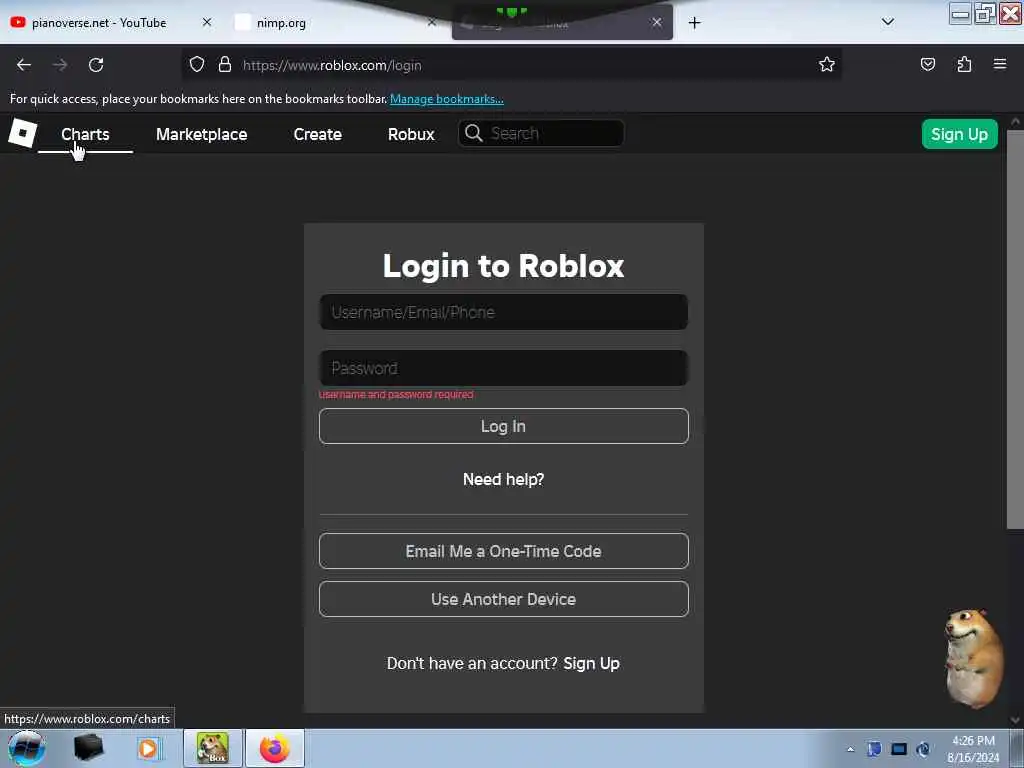Bookmark this page with the star icon

click(827, 64)
